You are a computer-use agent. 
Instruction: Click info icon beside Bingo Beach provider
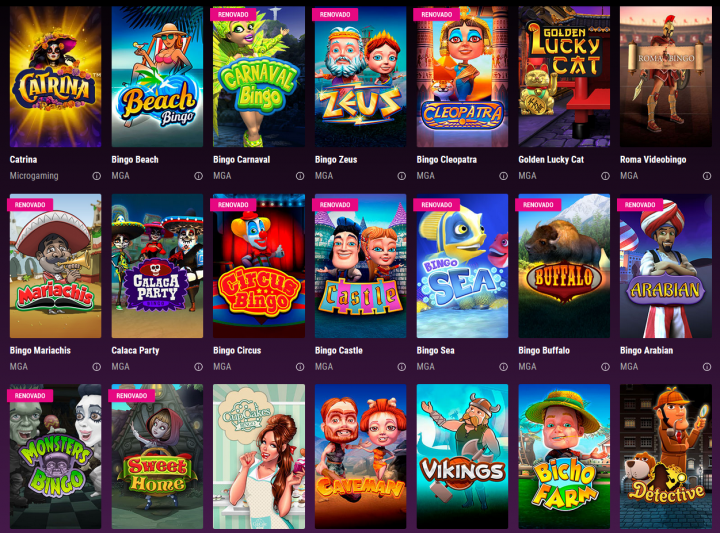198,176
